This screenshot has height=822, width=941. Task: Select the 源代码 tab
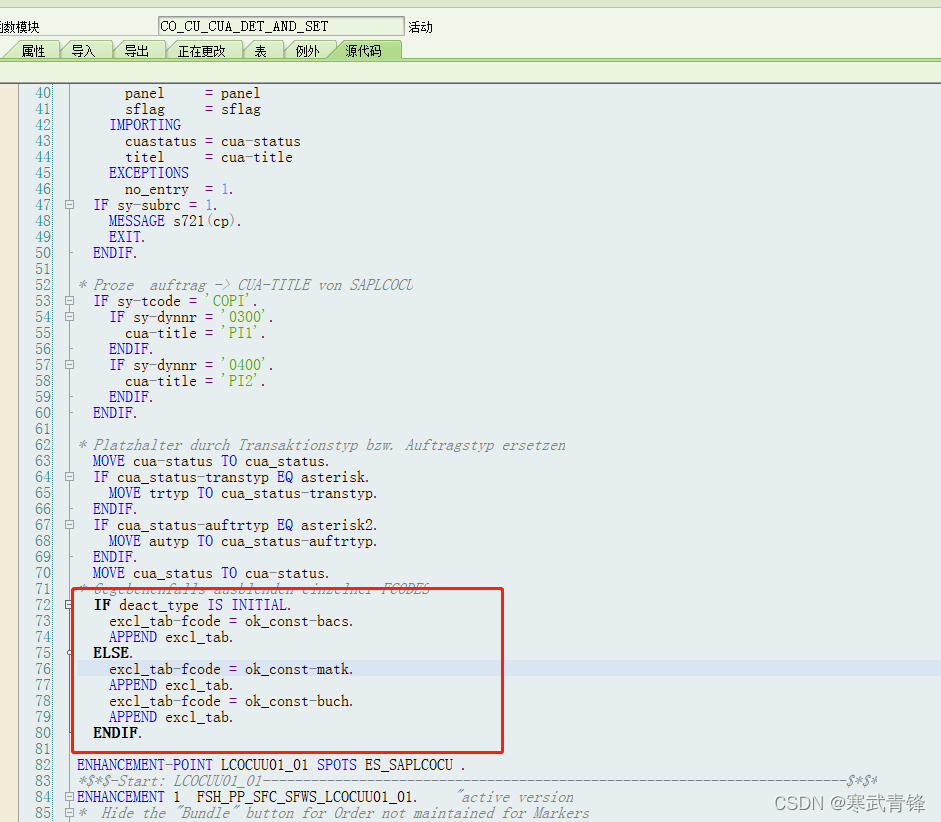[364, 51]
